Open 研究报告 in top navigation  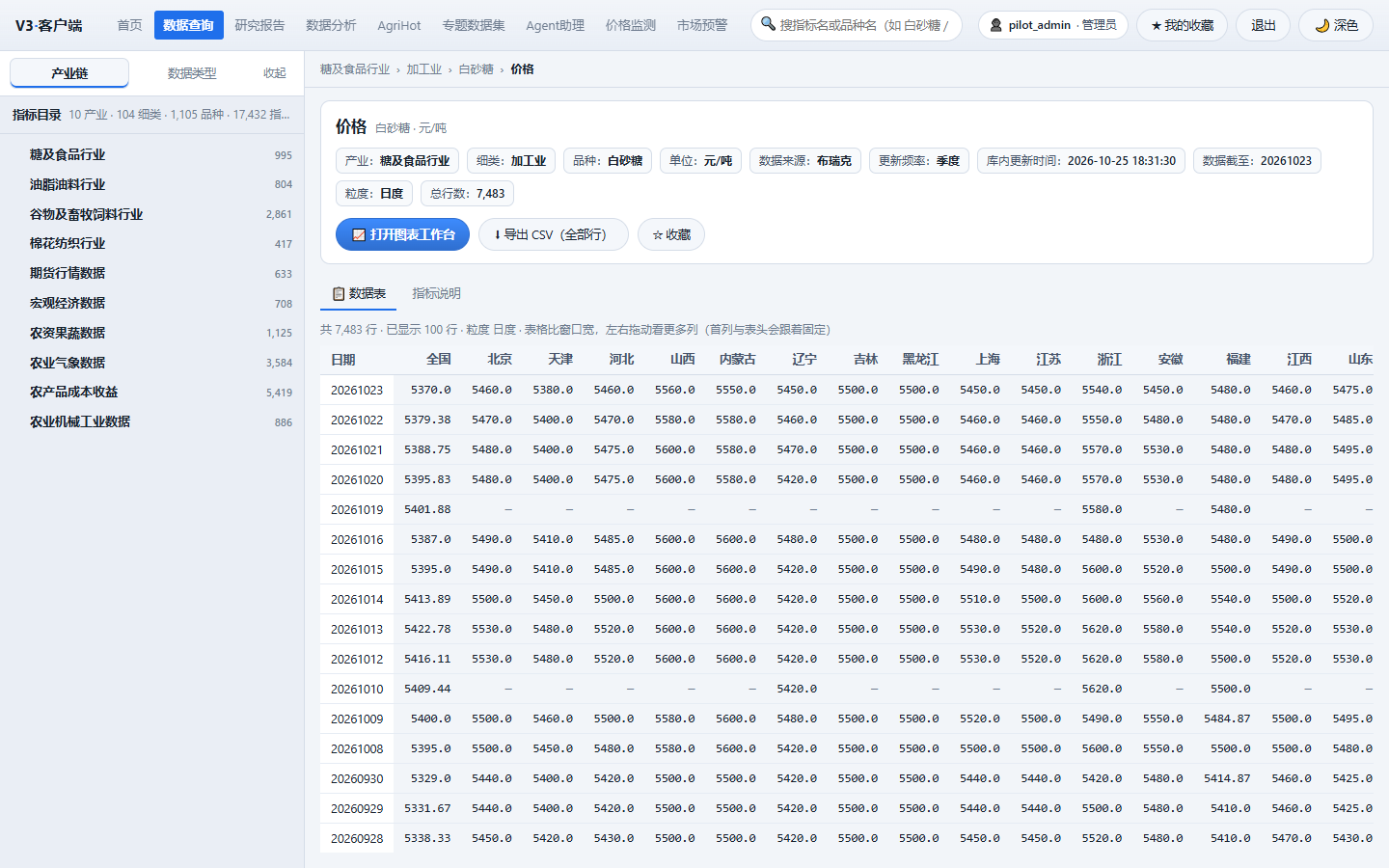pyautogui.click(x=259, y=25)
